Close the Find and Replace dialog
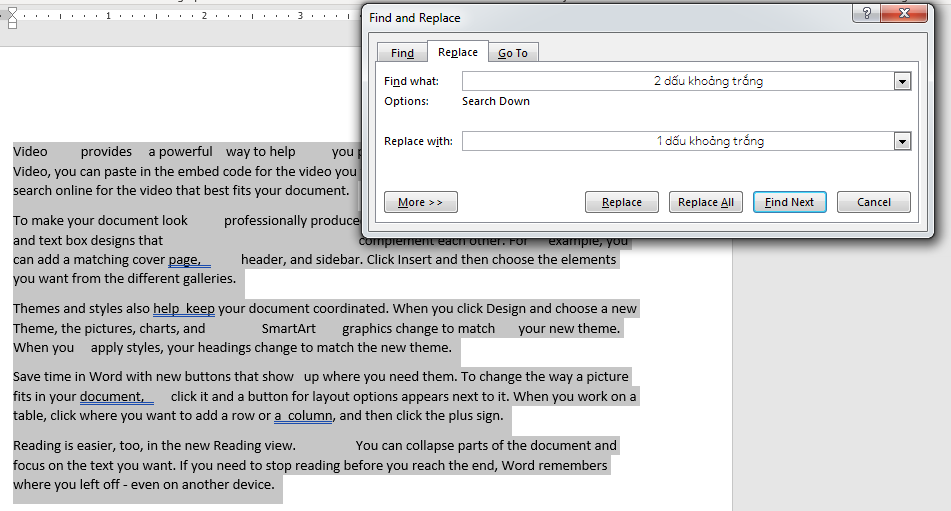Viewport: 951px width, 511px height. pyautogui.click(x=905, y=13)
